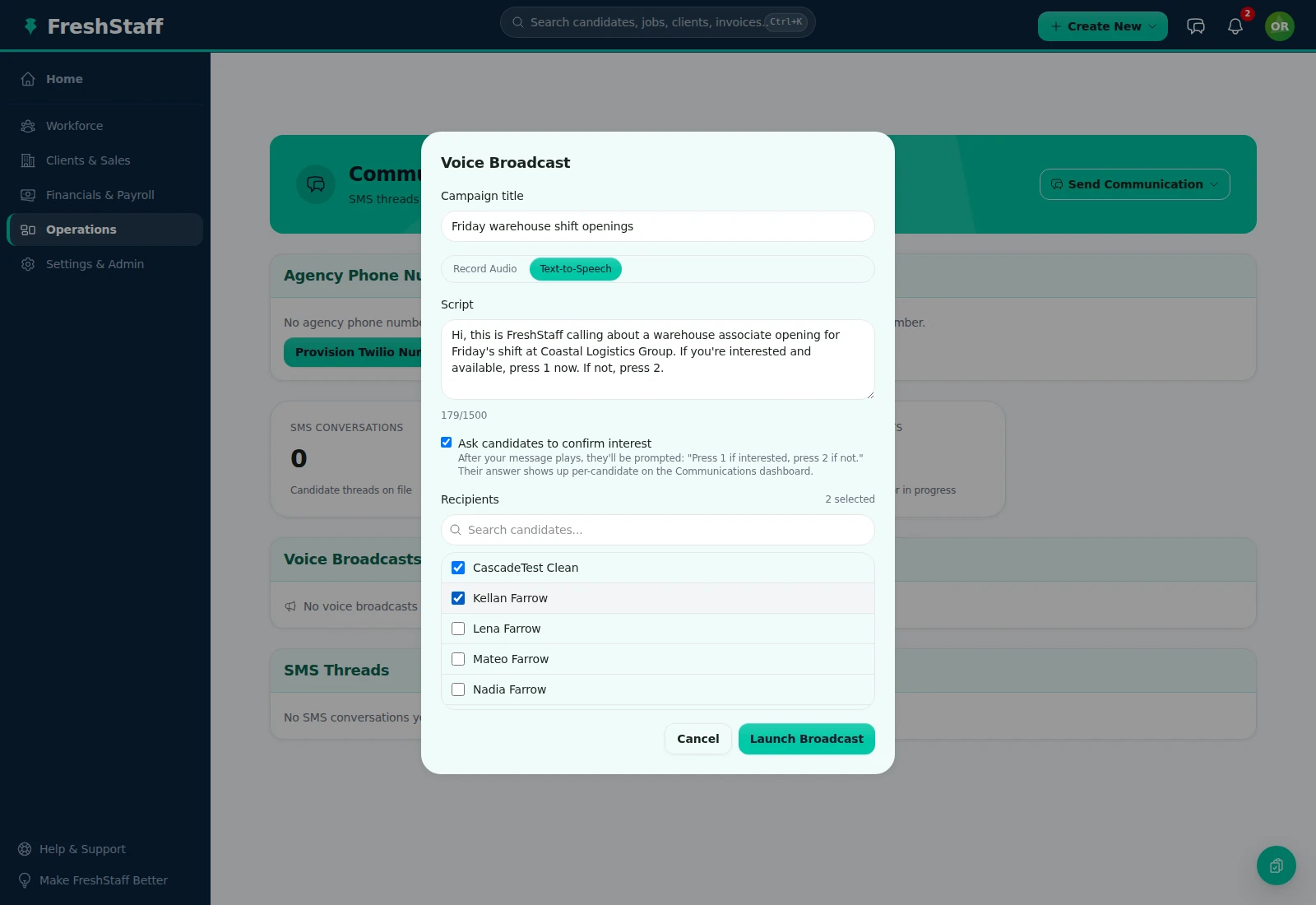Click the '2 selected' recipients count
Screen dimensions: 1316x905
tap(850, 499)
